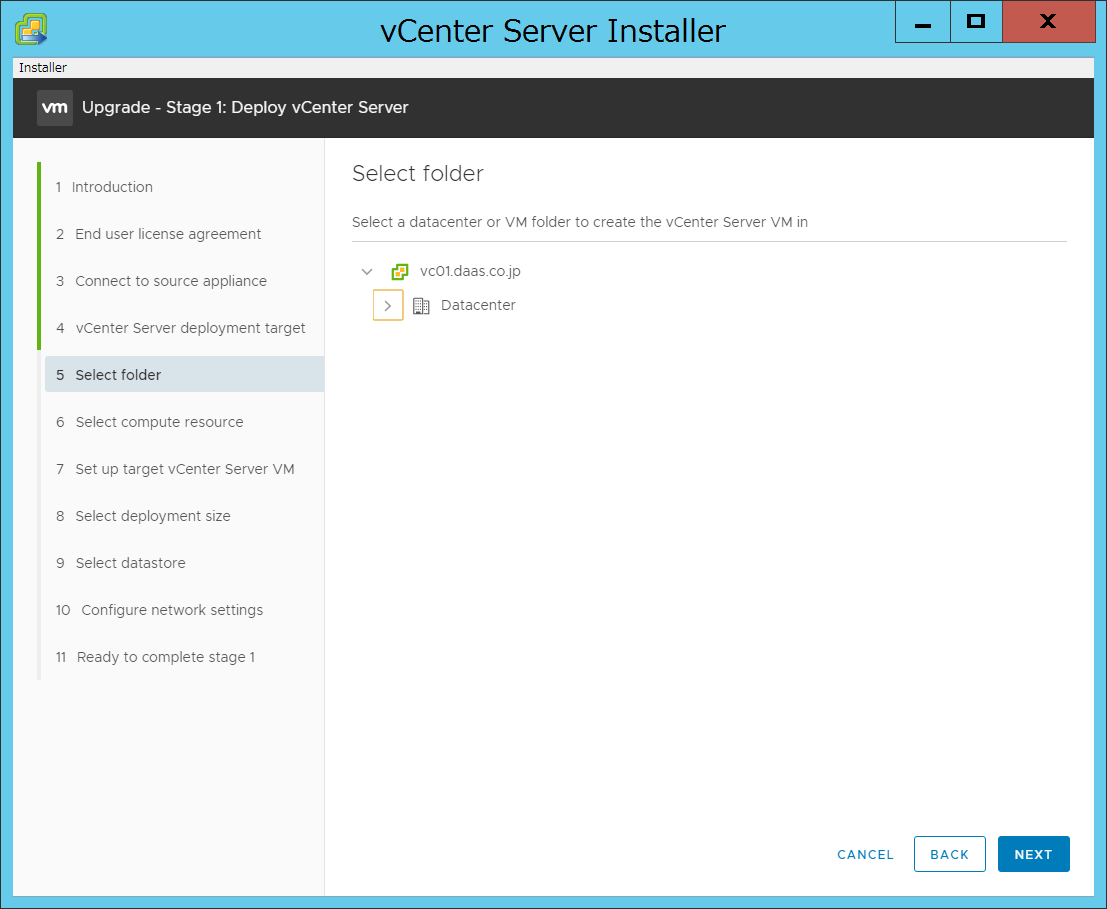The width and height of the screenshot is (1107, 909).
Task: Click 'Upgrade - Stage 1: Deploy vCenter Server' title
Action: (245, 108)
